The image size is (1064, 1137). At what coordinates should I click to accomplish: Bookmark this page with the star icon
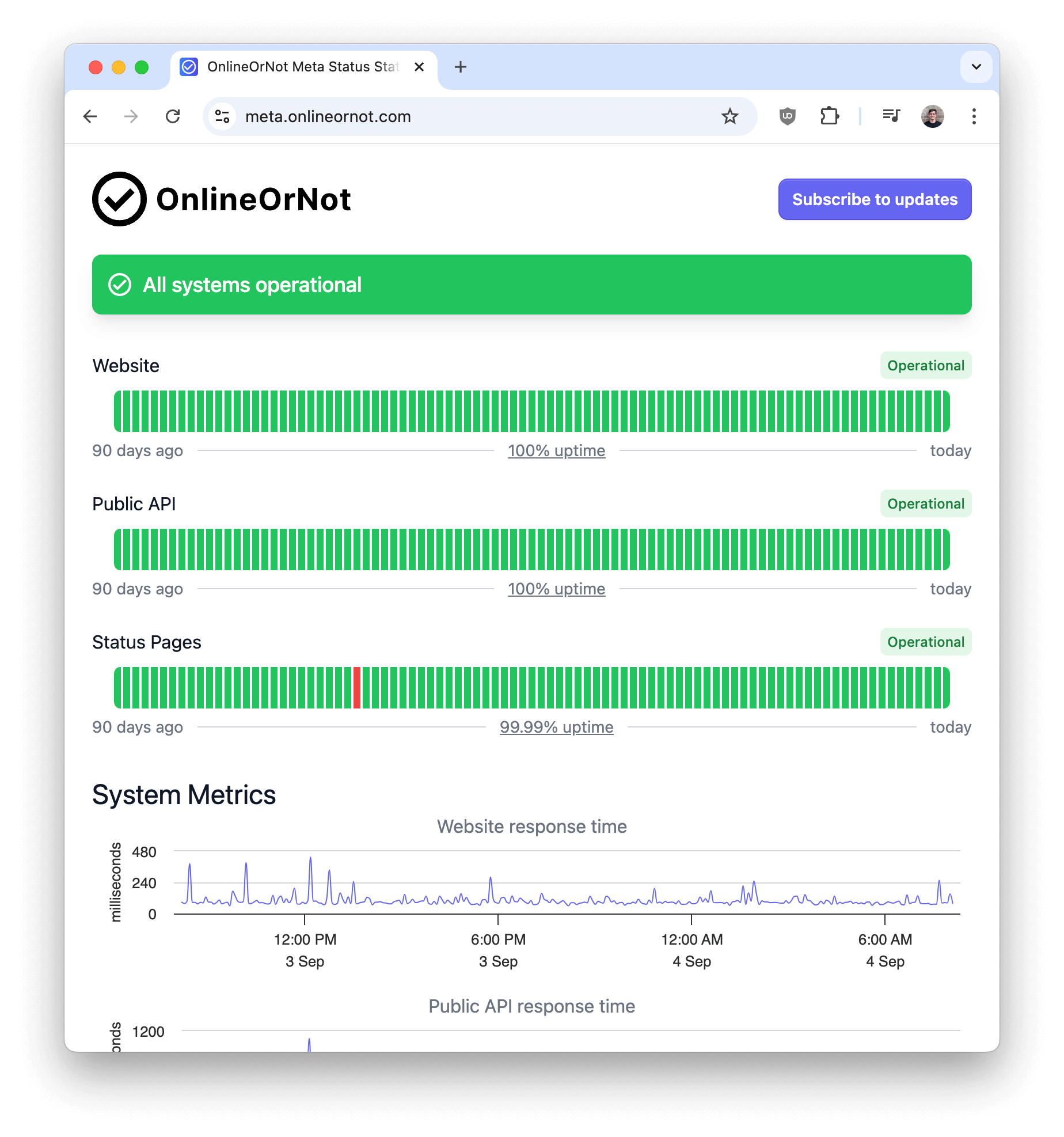click(x=729, y=116)
